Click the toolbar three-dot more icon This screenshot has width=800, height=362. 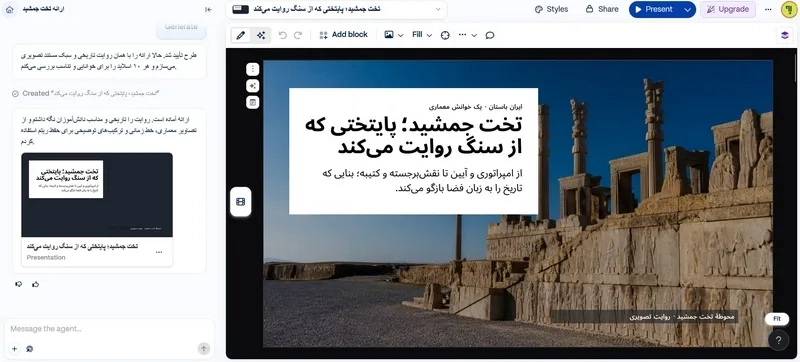click(462, 35)
